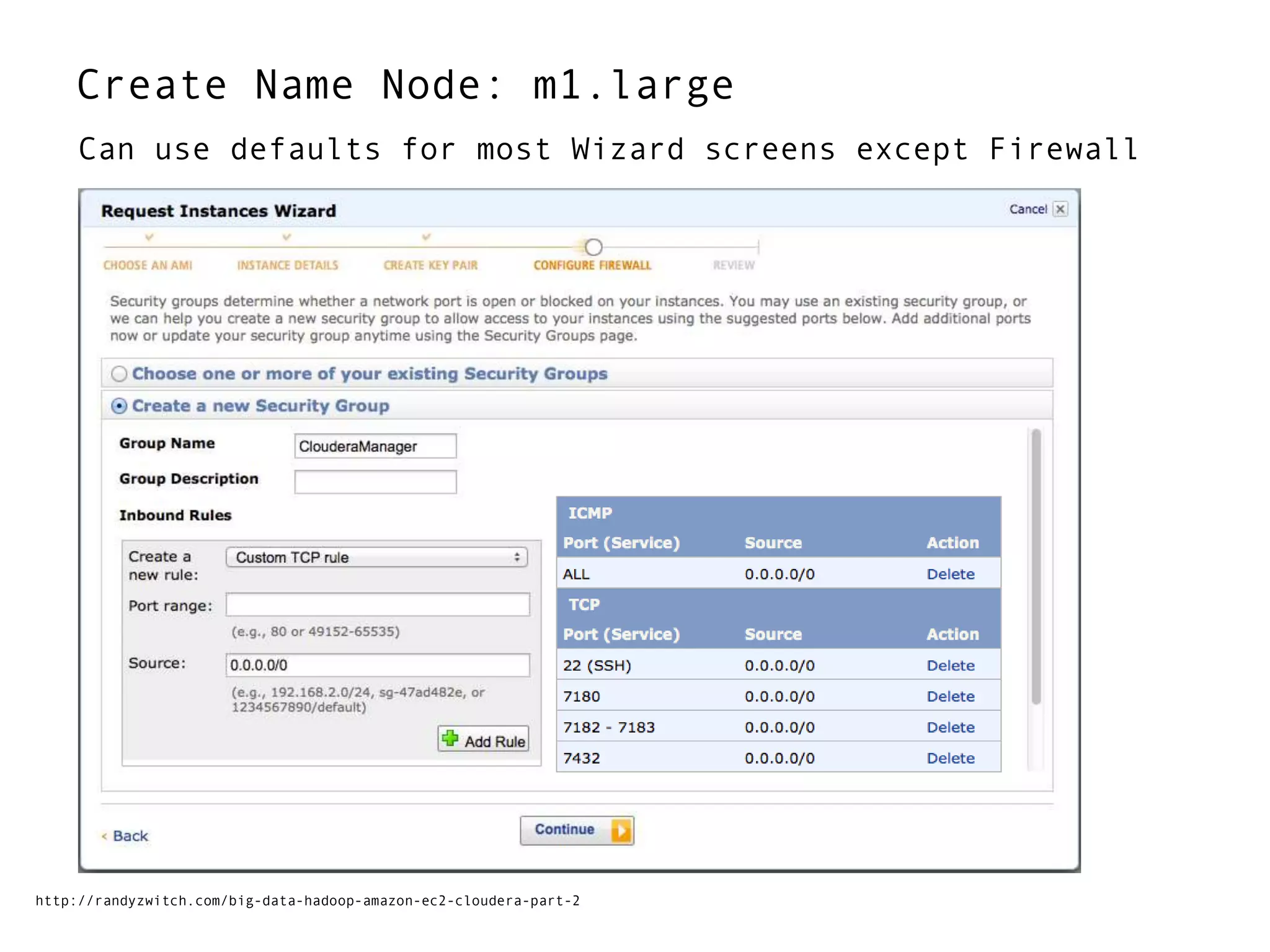The height and width of the screenshot is (952, 1270).
Task: Close the wizard with the X icon
Action: [x=1060, y=209]
